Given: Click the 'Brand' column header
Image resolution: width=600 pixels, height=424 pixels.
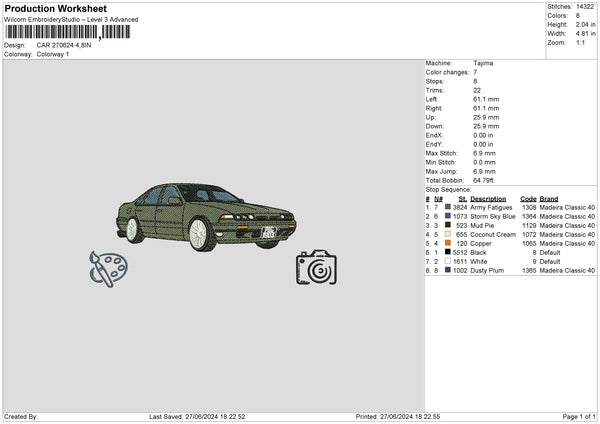Looking at the screenshot, I should [x=549, y=199].
